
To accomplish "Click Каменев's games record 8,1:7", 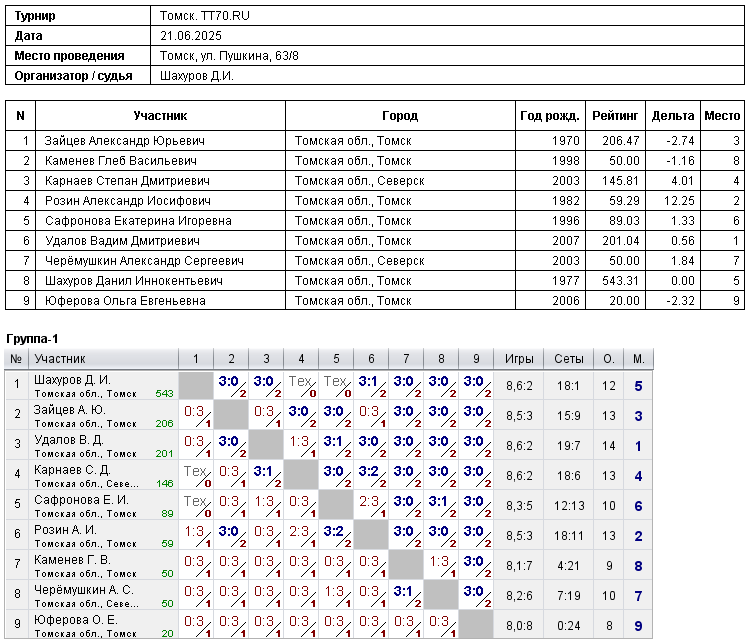I will coord(519,566).
